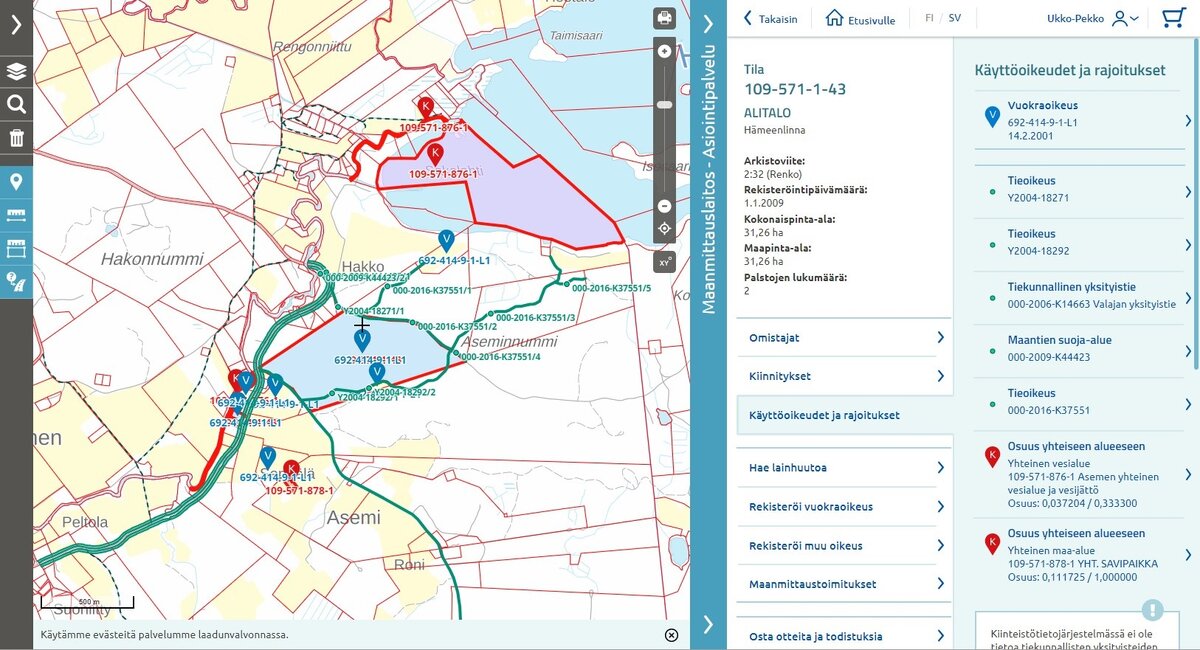Switch language to SV

click(954, 18)
